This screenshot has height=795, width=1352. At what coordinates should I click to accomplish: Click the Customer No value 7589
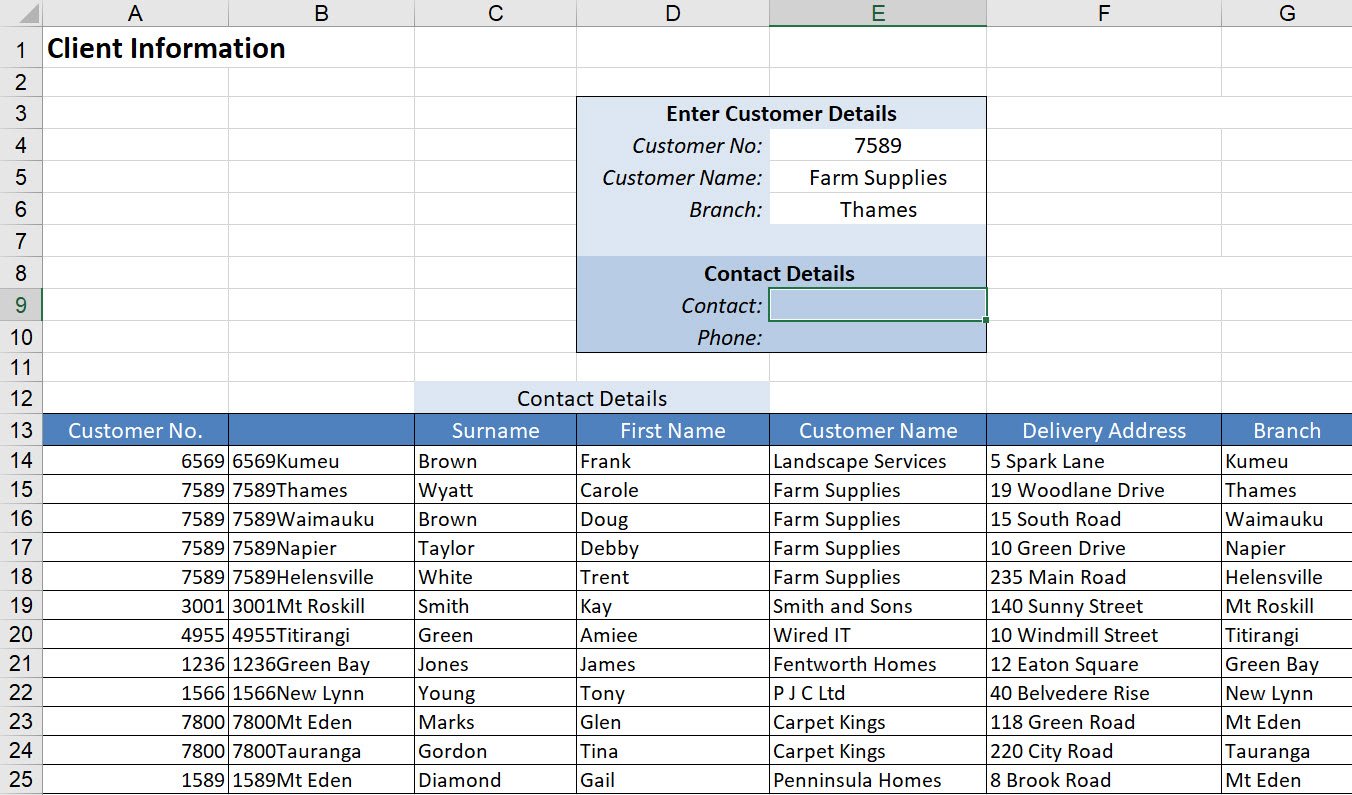[x=878, y=145]
